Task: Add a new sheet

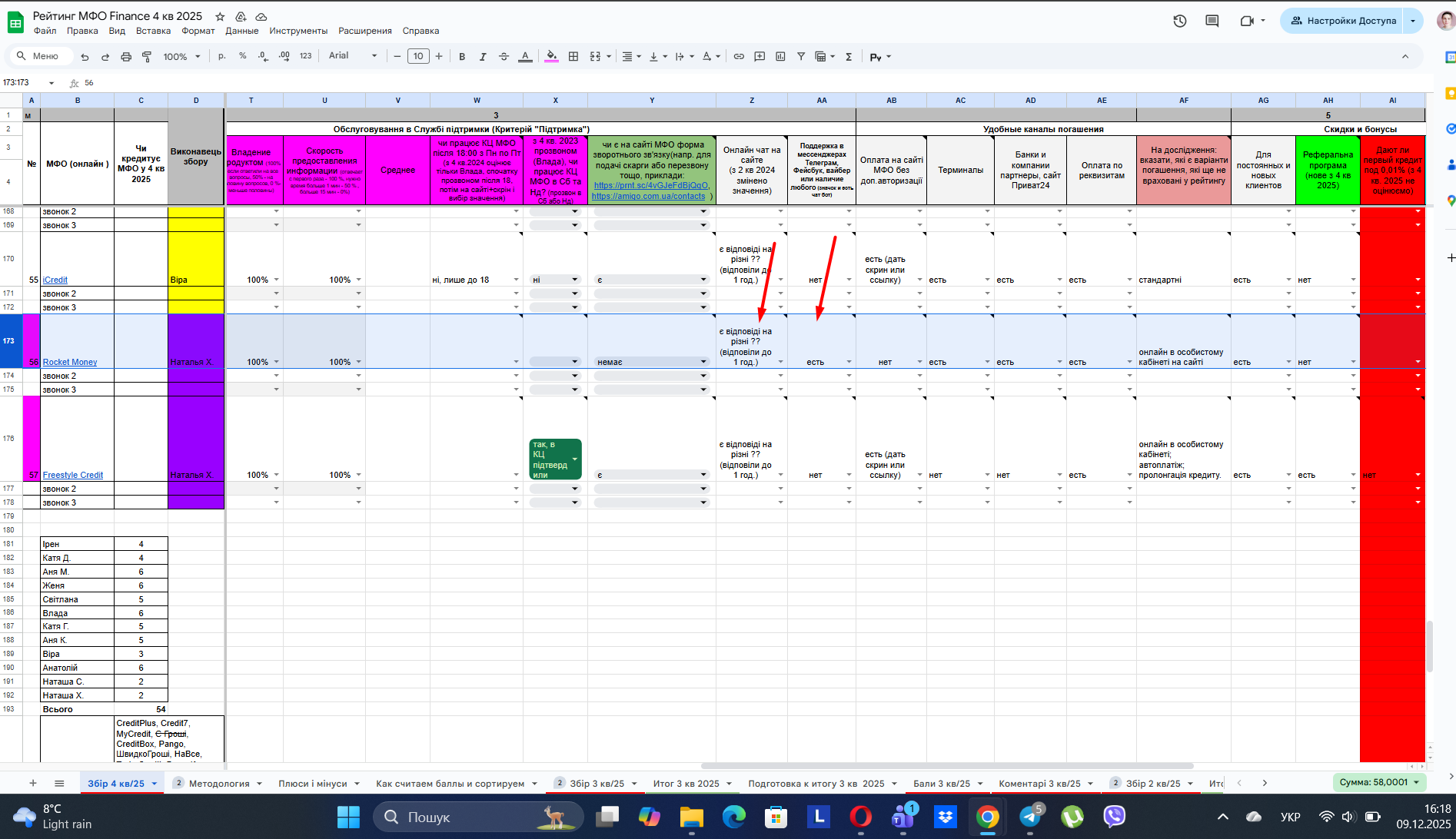Action: coord(33,783)
